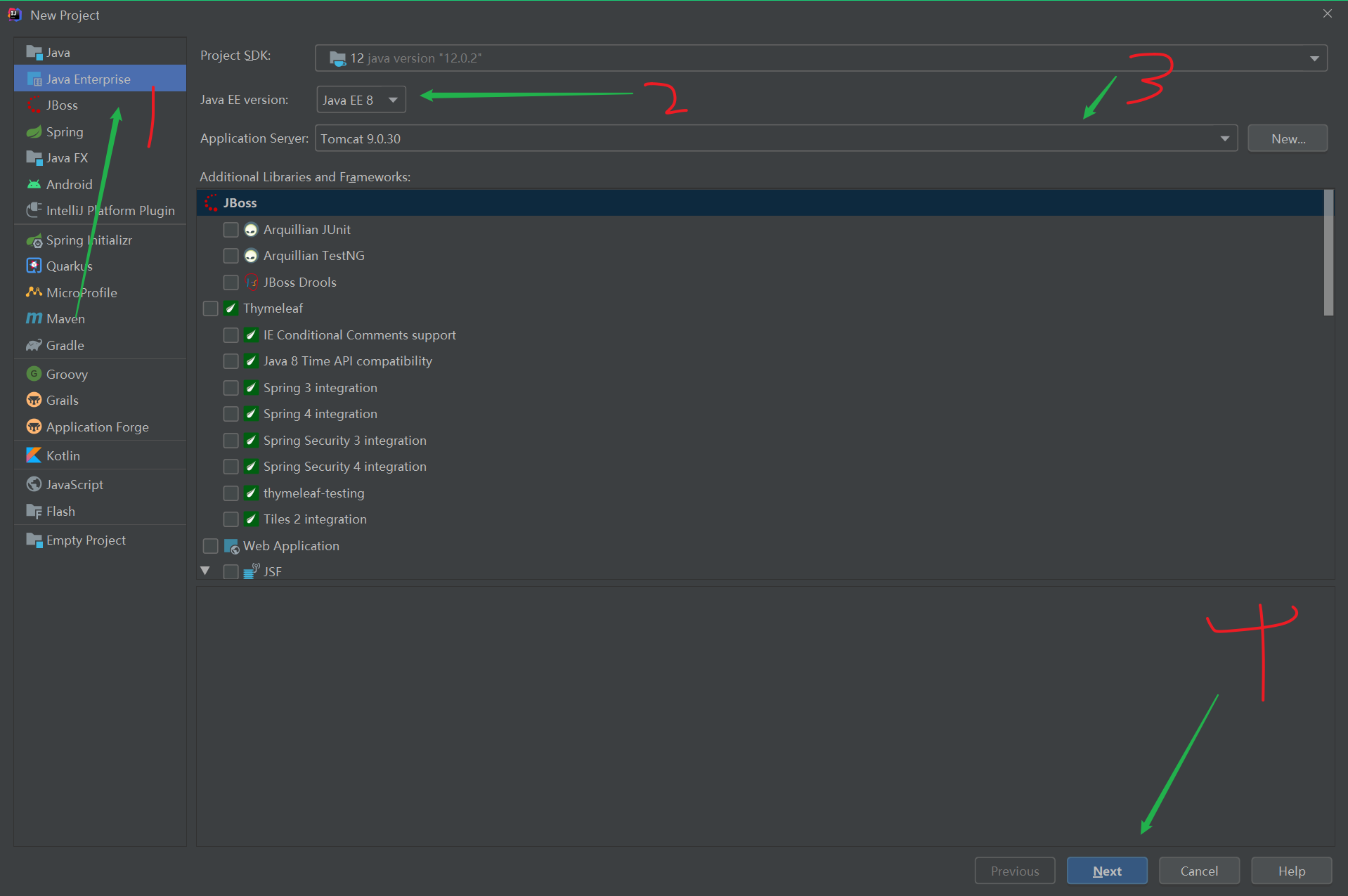Select IntelliJ Platform Plugin icon
The width and height of the screenshot is (1348, 896).
34,211
